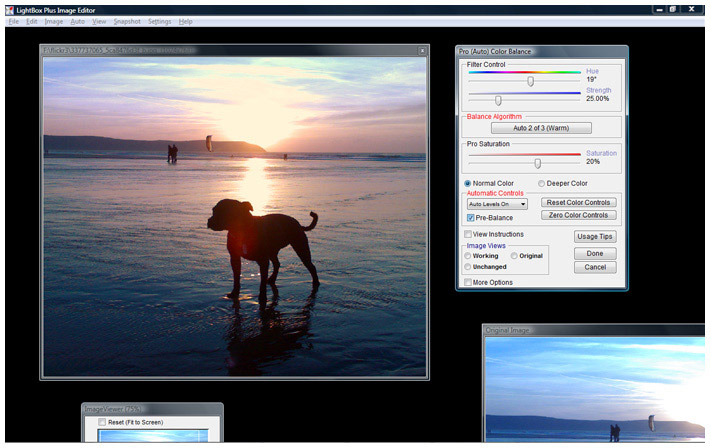Screen dimensions: 710x448
Task: Click the LightBox app icon in title bar
Action: (x=8, y=9)
